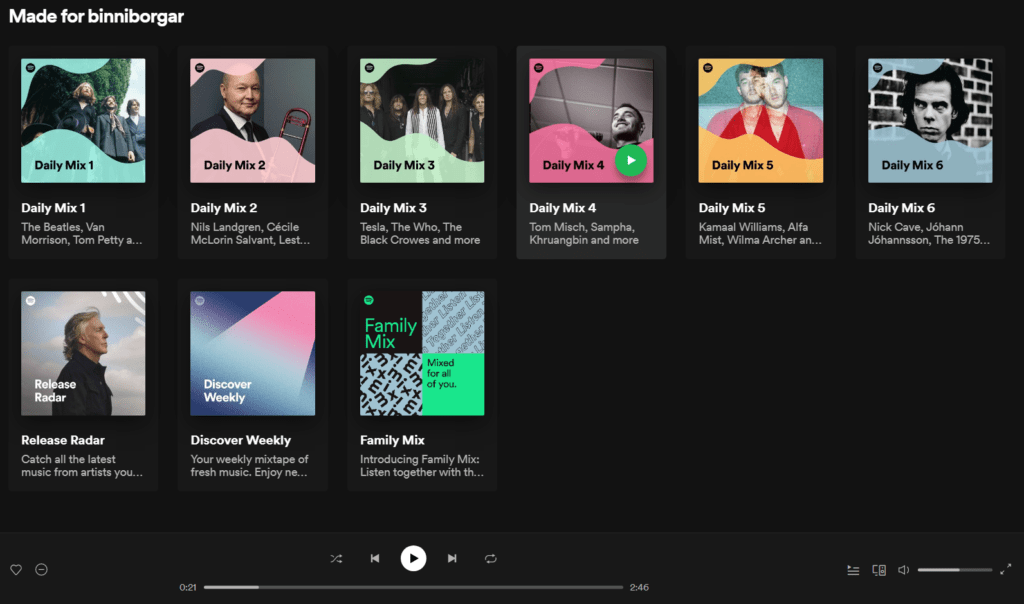Open the Daily Mix 5 cover art
1024x604 pixels.
click(761, 121)
